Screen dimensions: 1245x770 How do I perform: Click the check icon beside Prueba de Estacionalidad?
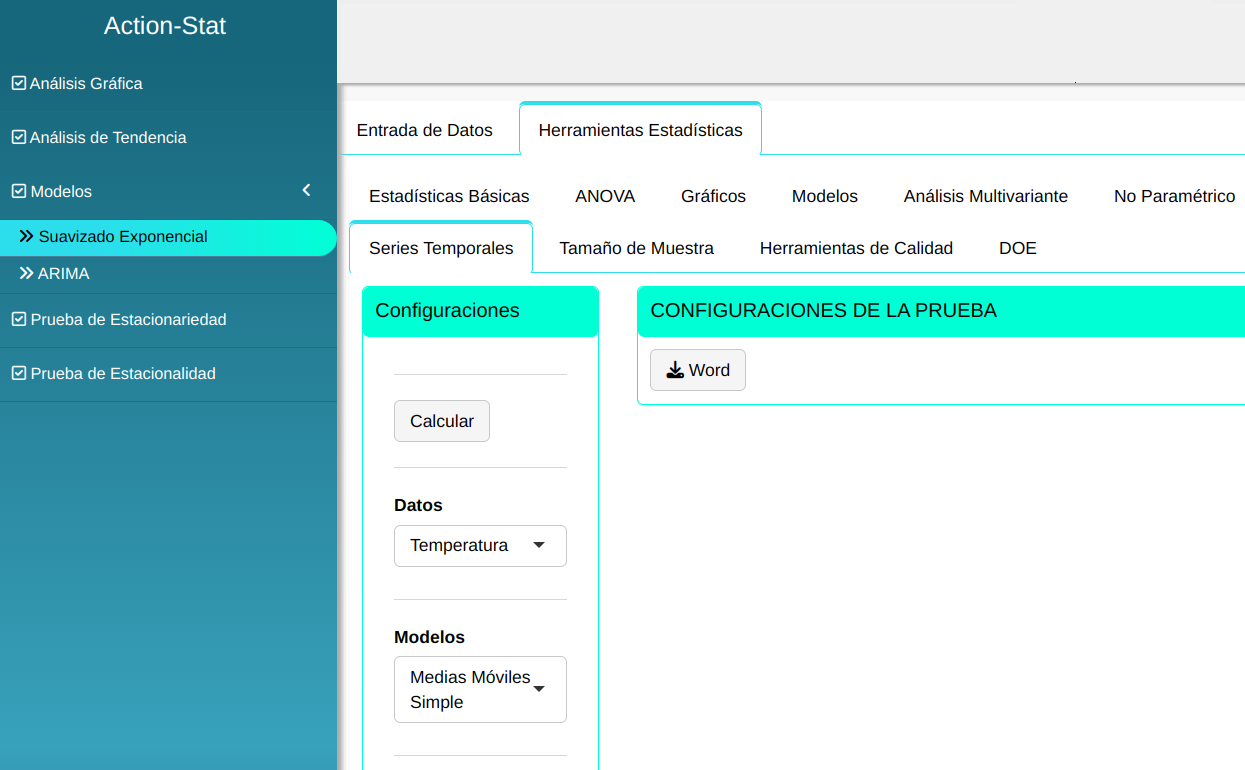tap(18, 374)
